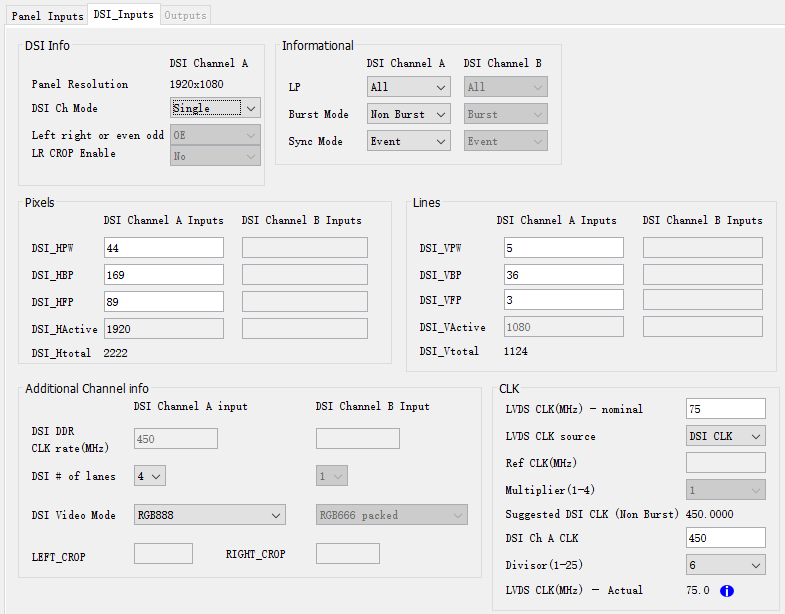Open the Left right or even odd dropdown
This screenshot has height=614, width=785.
click(215, 135)
